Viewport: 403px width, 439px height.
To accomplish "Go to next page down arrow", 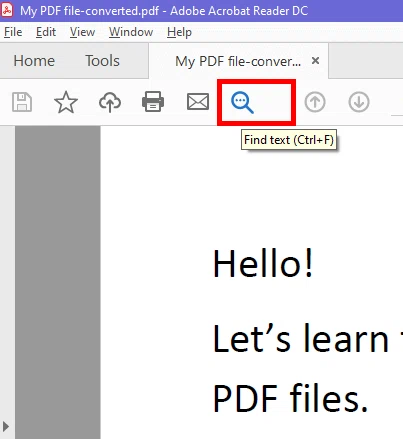I will tap(359, 102).
